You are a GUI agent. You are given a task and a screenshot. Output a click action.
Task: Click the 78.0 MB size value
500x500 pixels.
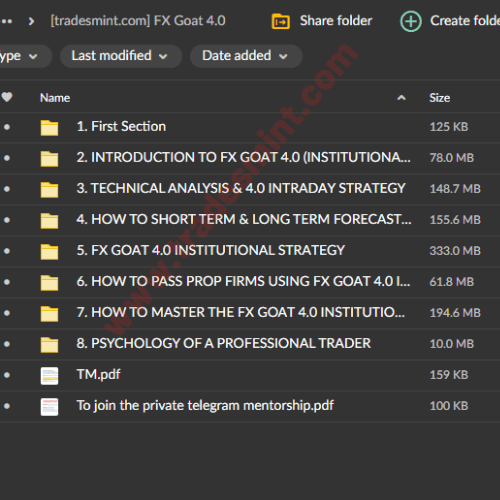coord(452,158)
